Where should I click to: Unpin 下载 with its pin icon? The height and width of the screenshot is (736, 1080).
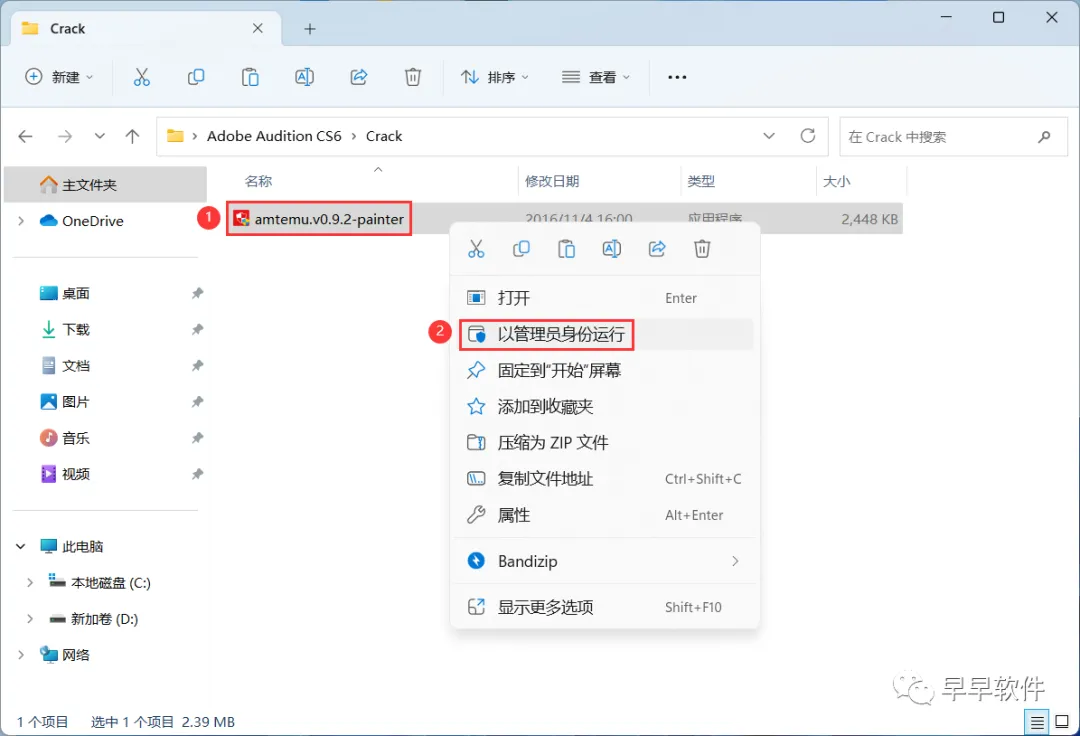coord(198,329)
